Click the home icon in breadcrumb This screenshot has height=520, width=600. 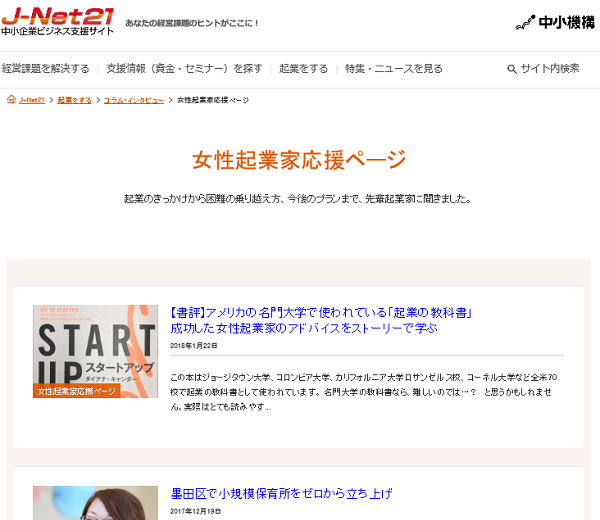click(x=11, y=99)
